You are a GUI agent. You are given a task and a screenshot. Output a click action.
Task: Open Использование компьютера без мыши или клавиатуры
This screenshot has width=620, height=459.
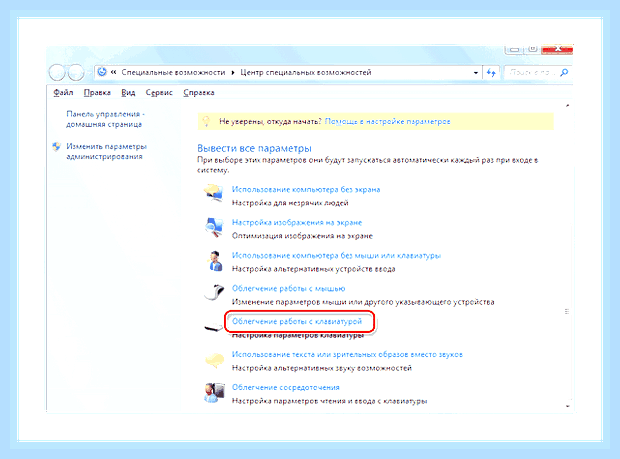coord(336,255)
